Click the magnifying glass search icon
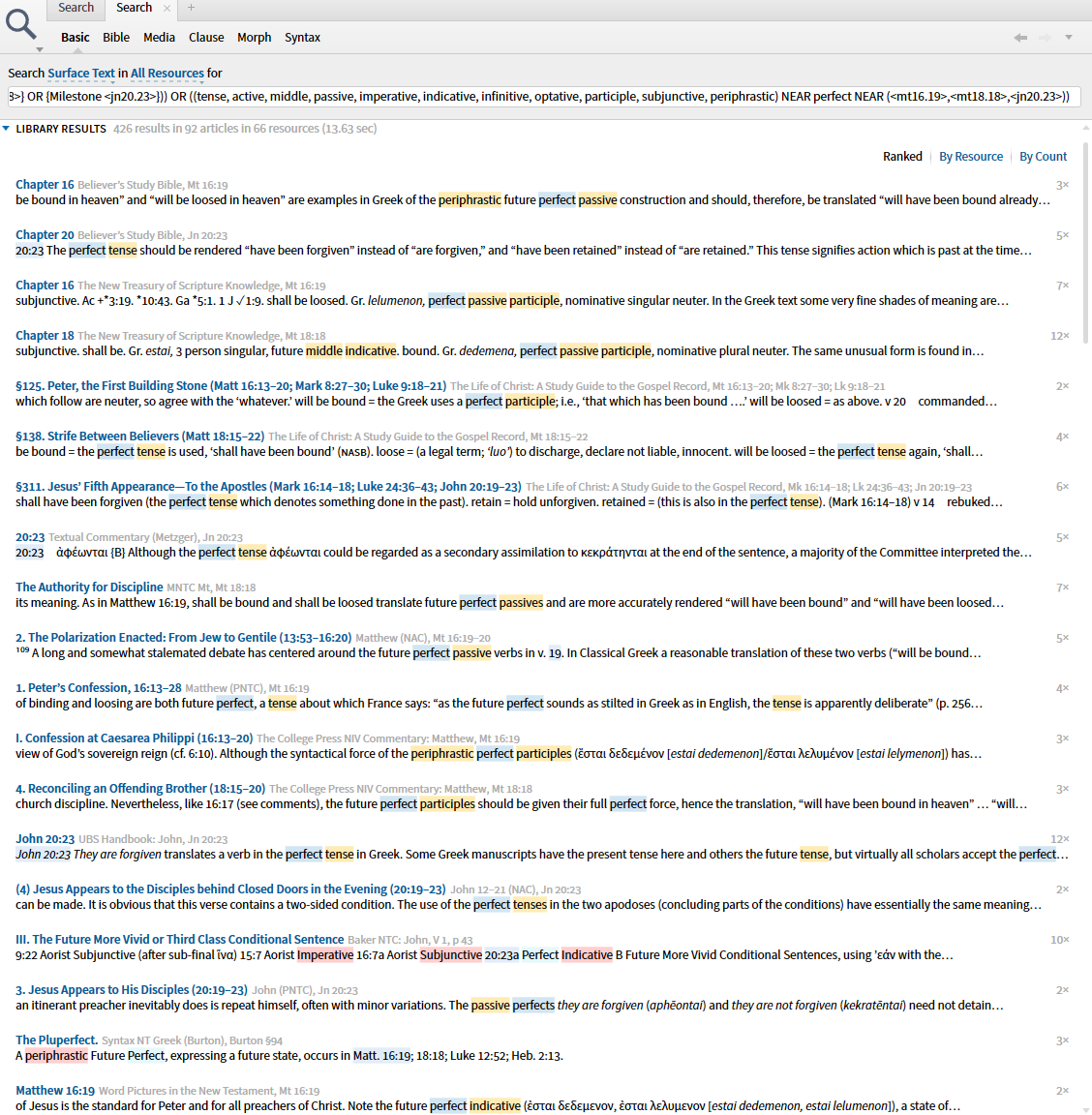Image resolution: width=1092 pixels, height=1115 pixels. click(x=20, y=23)
